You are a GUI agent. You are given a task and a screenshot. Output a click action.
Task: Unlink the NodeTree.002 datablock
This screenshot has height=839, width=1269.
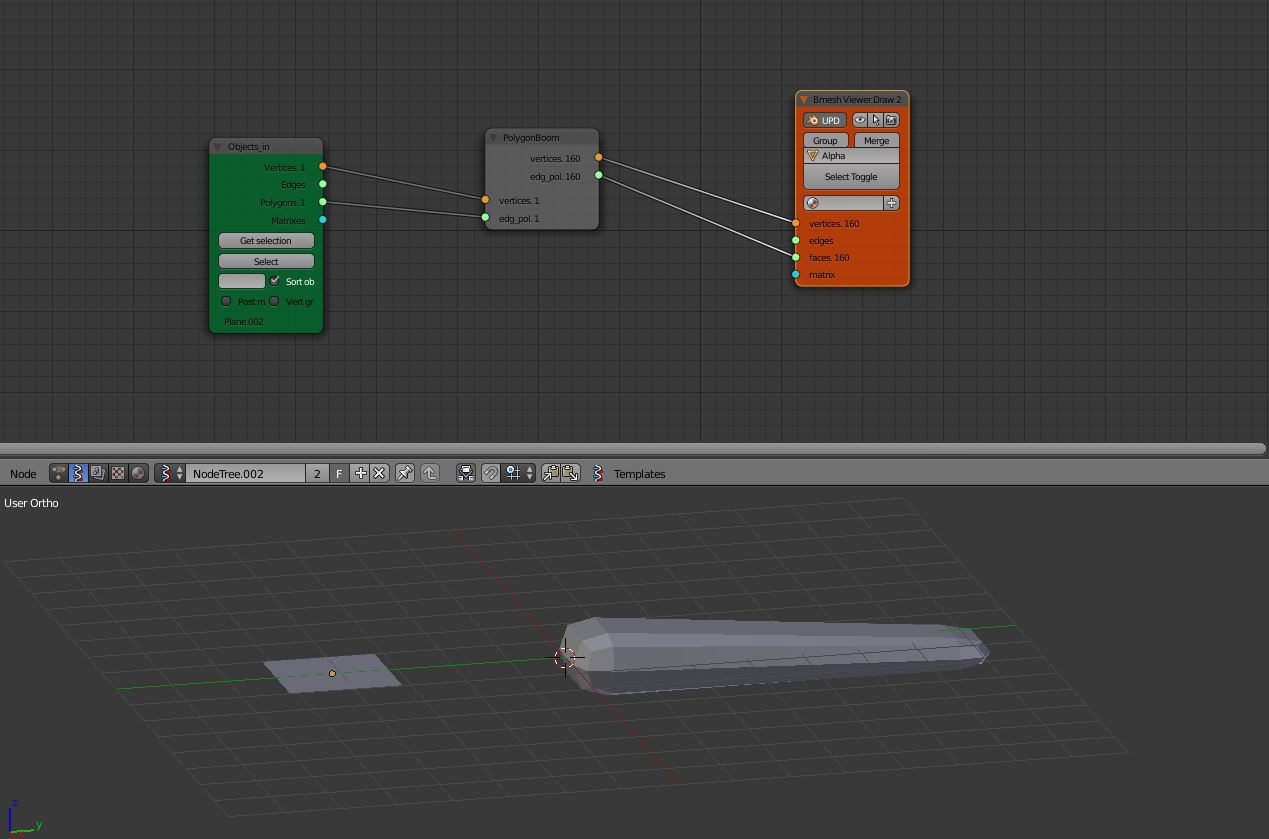[379, 473]
